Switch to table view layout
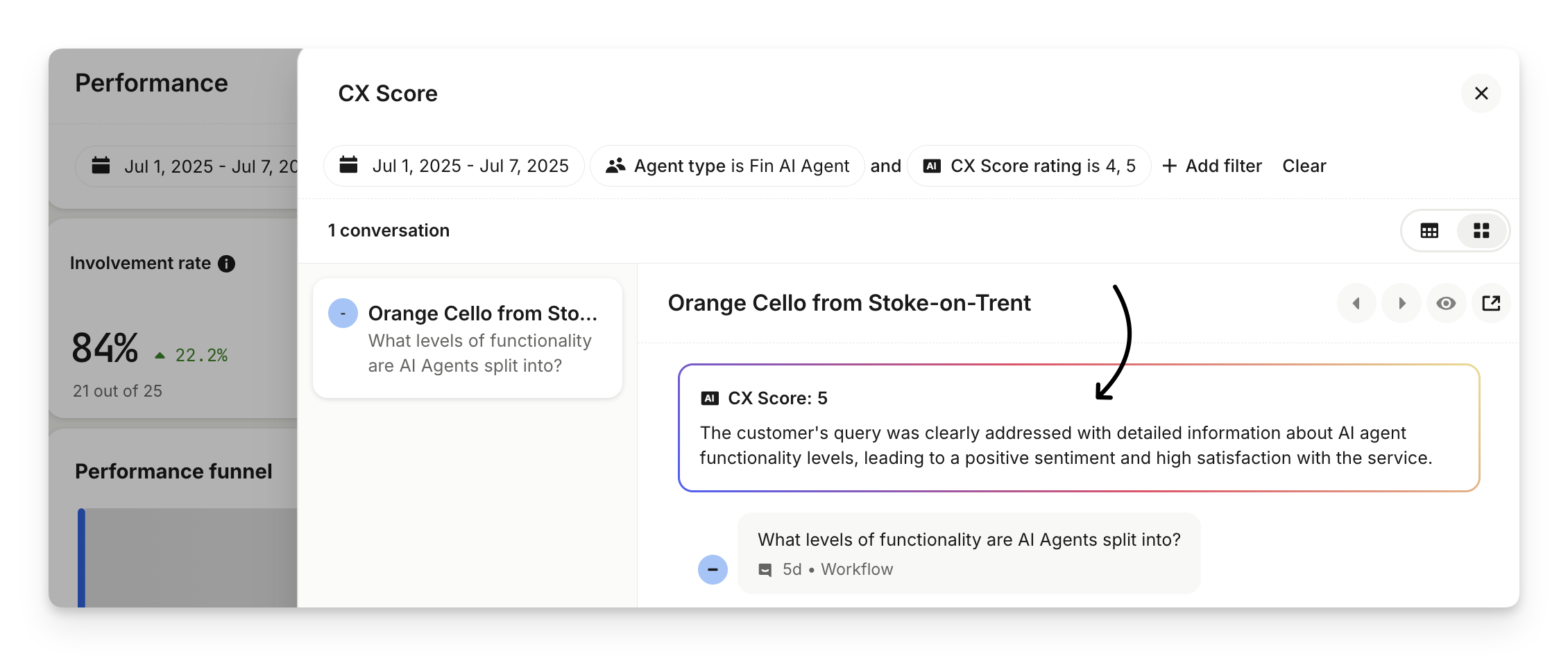This screenshot has width=1568, height=656. 1429,231
